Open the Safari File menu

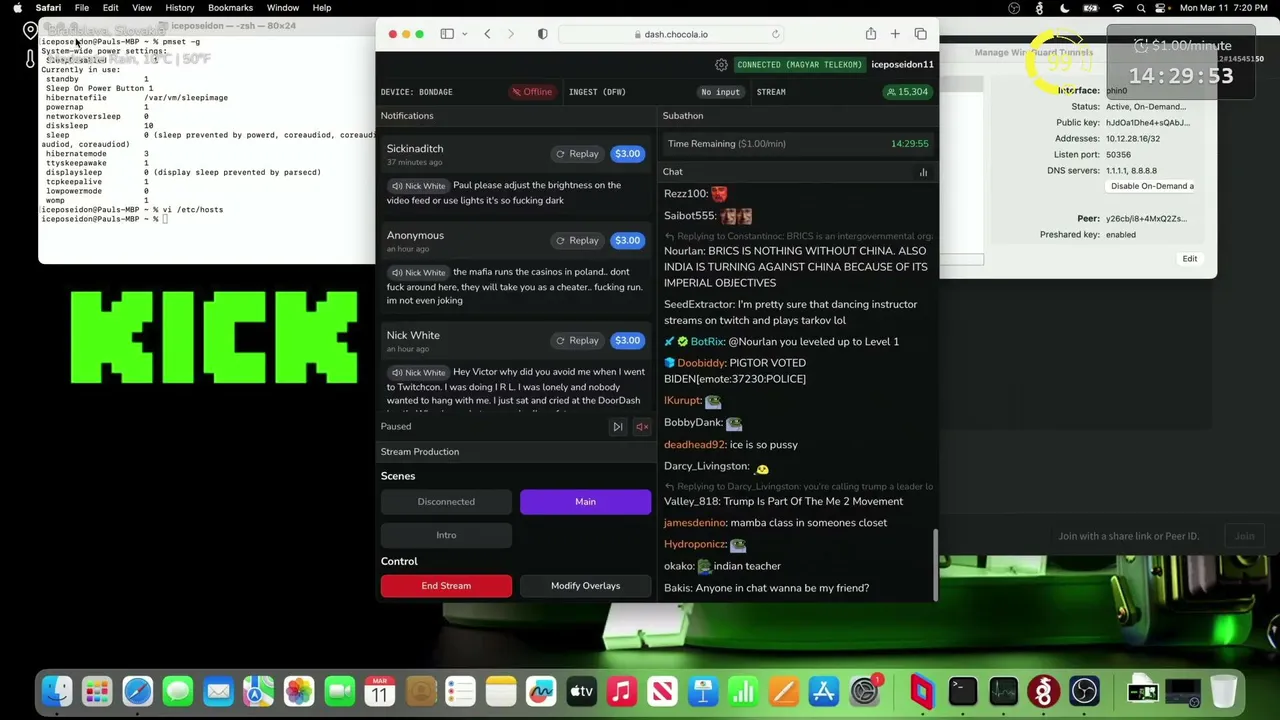pos(82,8)
